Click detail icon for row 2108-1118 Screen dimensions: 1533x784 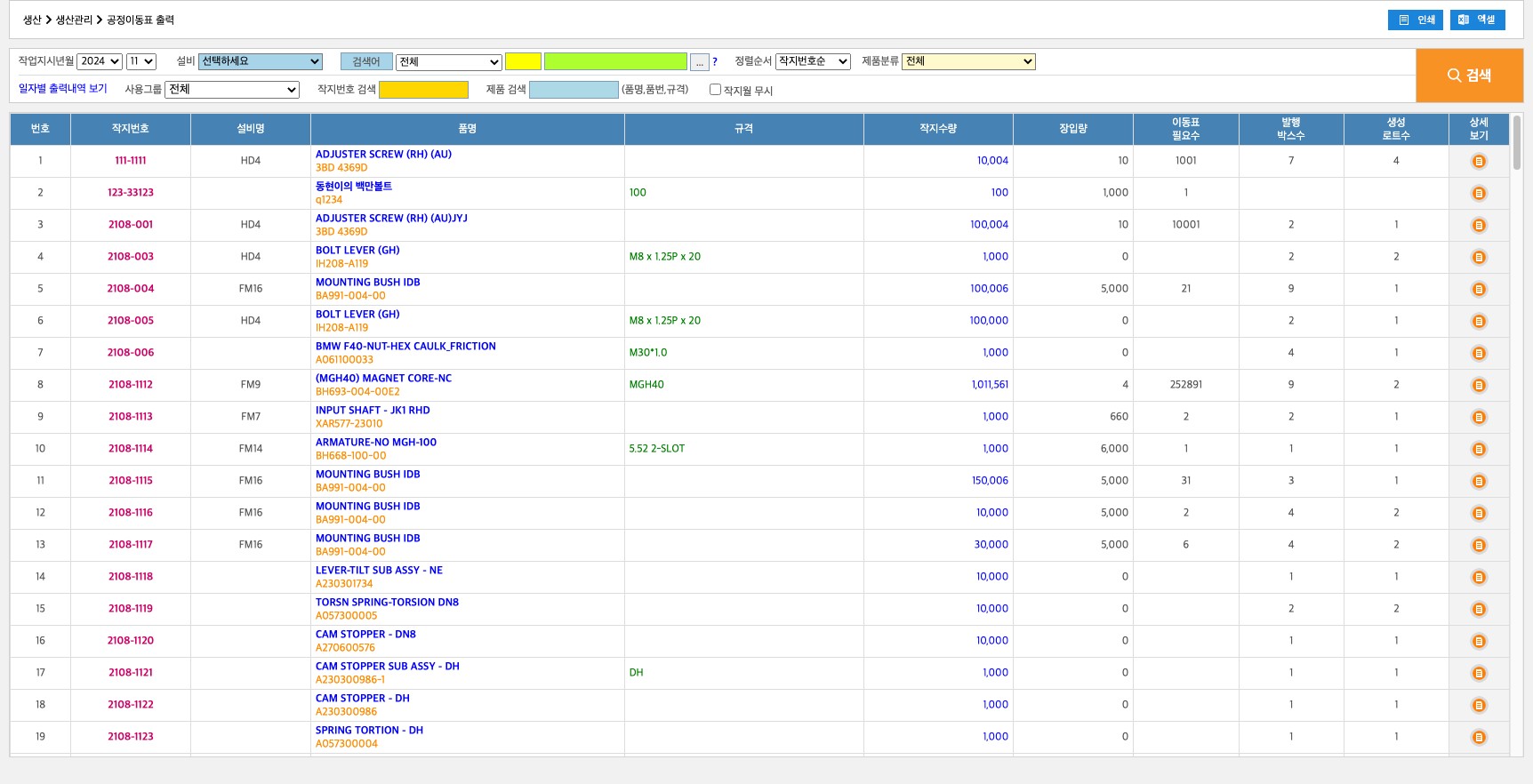[x=1479, y=577]
